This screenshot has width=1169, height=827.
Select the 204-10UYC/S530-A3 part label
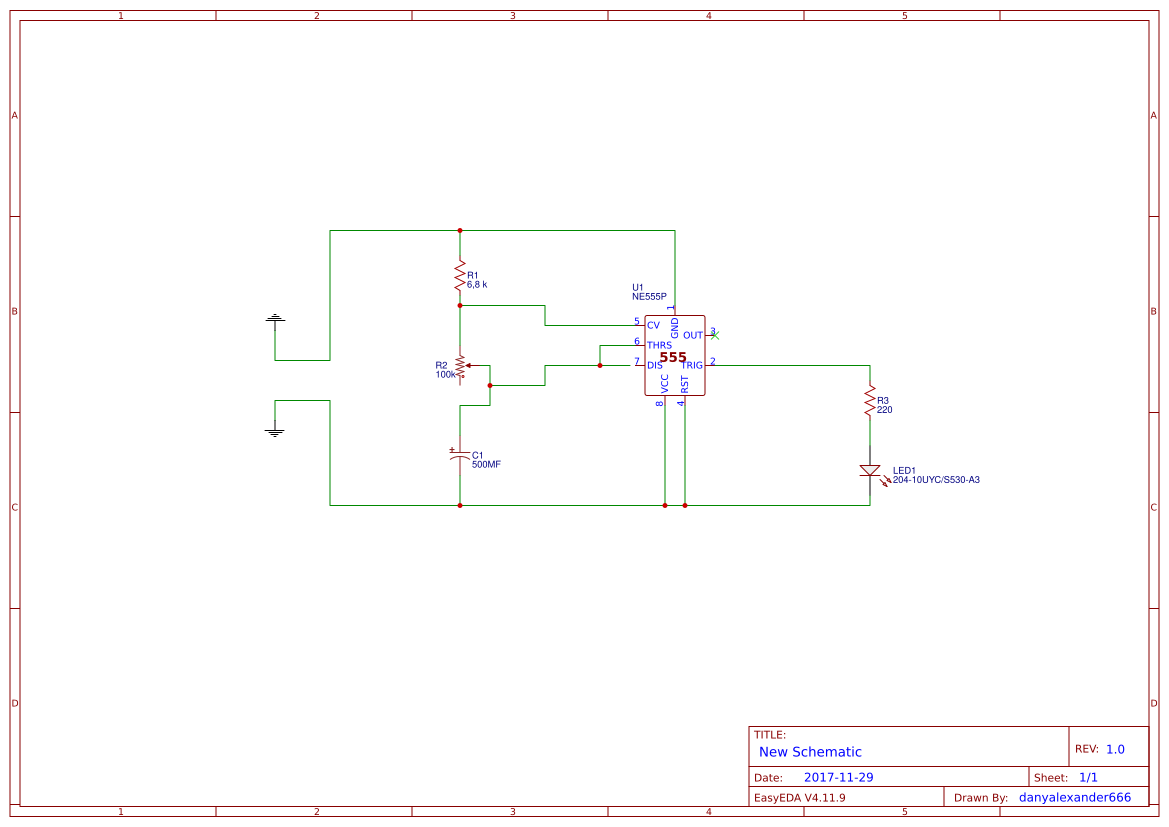click(936, 479)
